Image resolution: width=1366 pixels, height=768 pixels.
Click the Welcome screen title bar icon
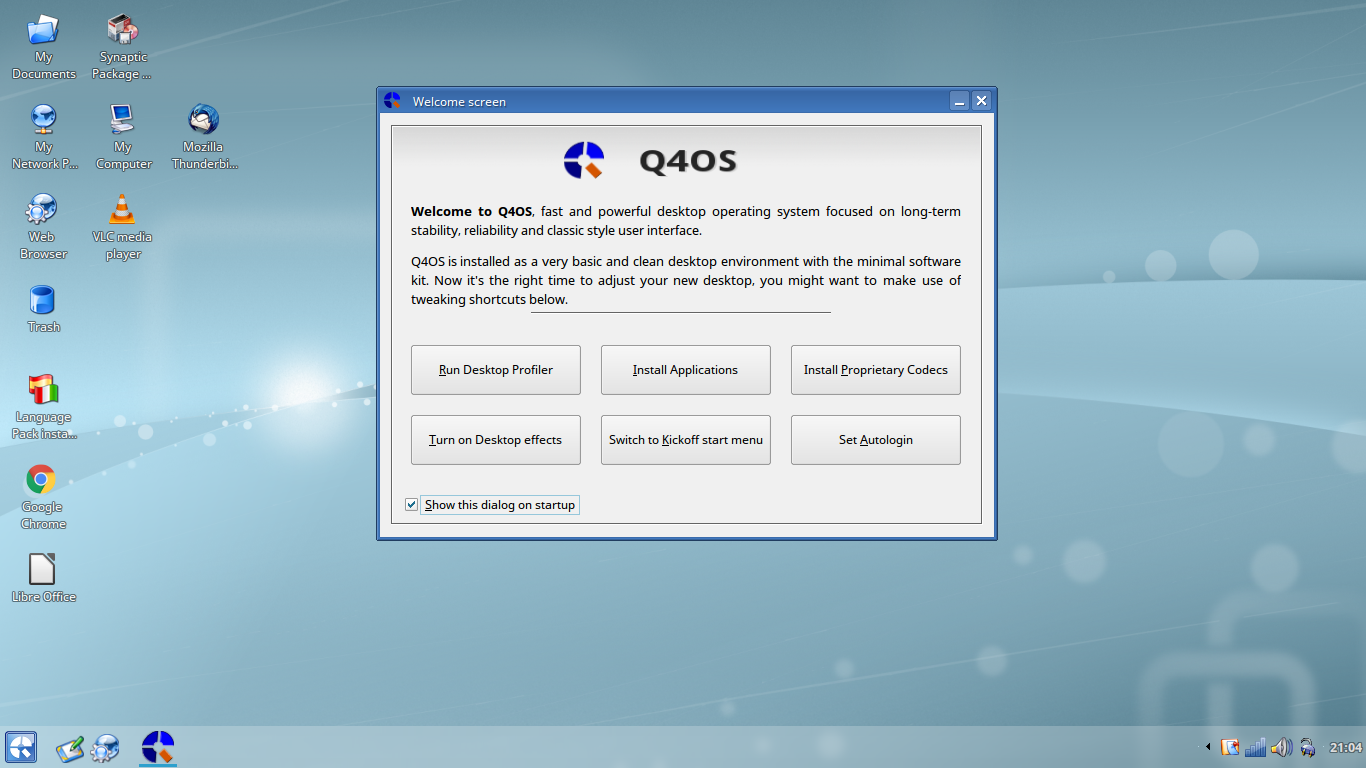(x=392, y=101)
